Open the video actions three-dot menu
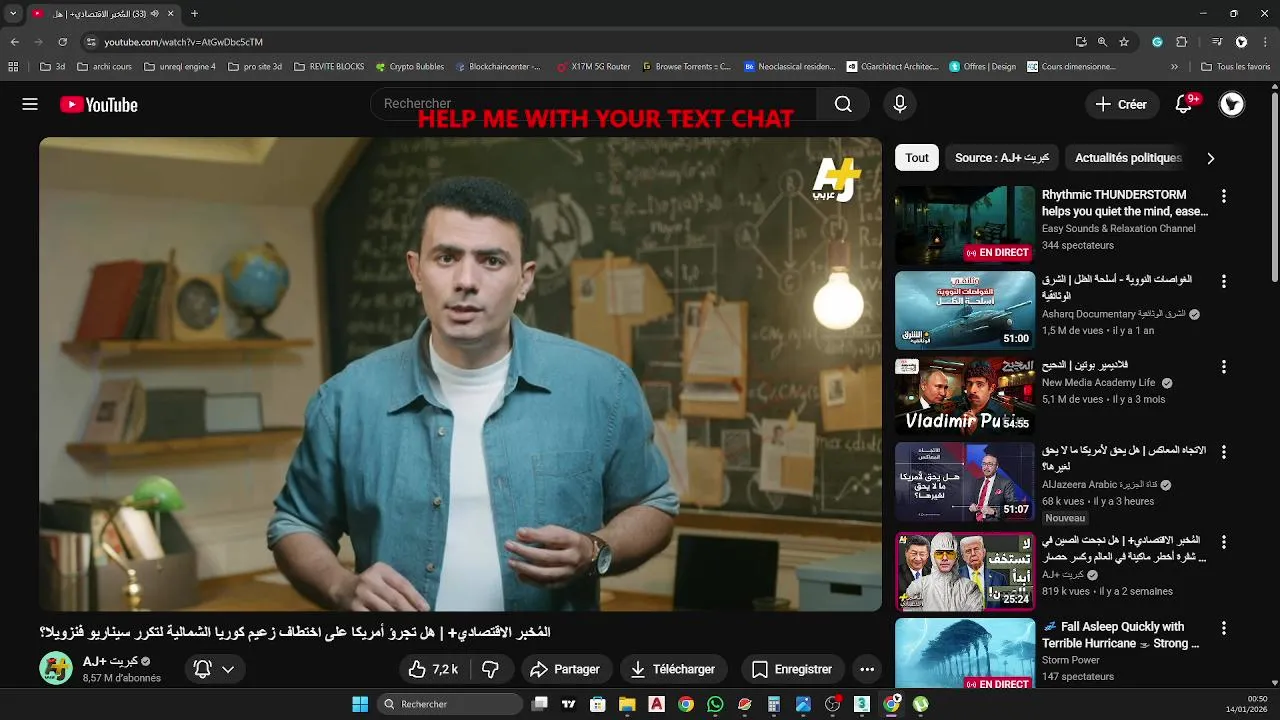 click(867, 669)
